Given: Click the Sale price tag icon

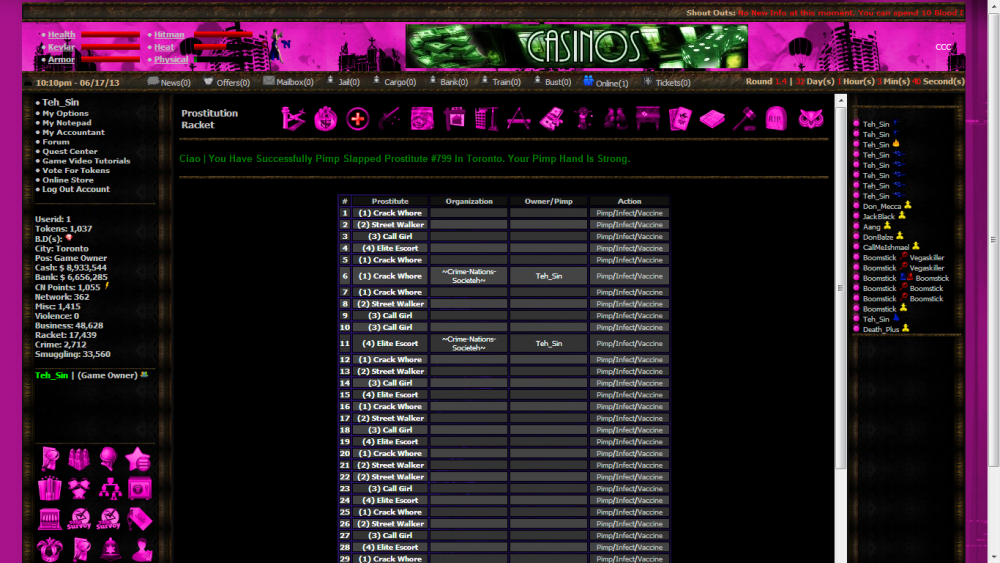Looking at the screenshot, I should tap(140, 519).
